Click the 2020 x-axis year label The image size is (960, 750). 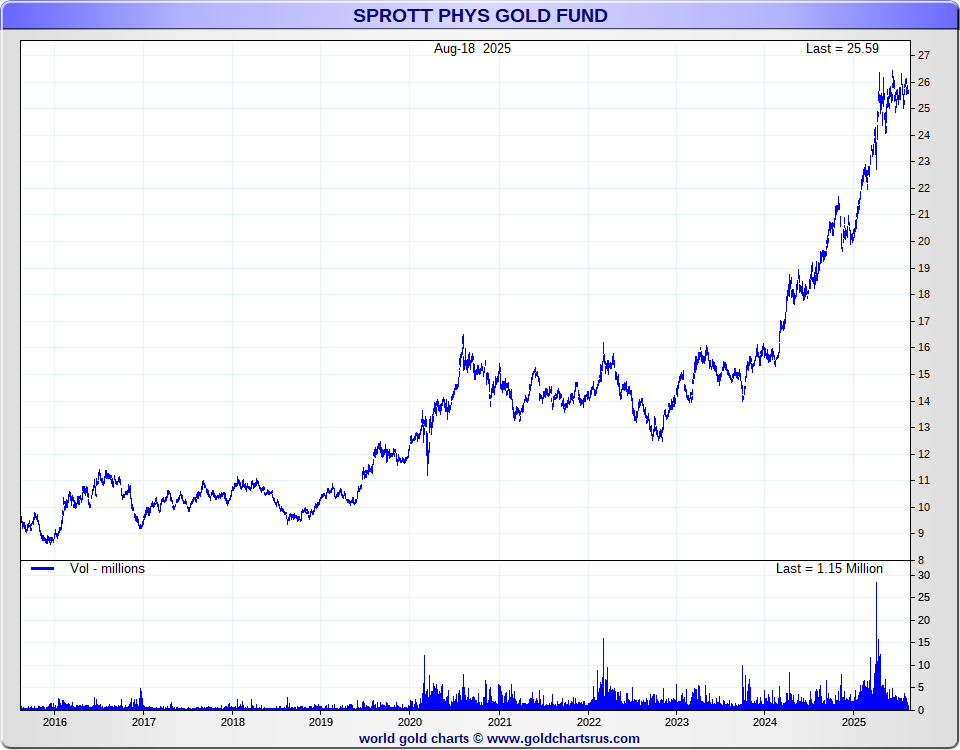[x=410, y=722]
